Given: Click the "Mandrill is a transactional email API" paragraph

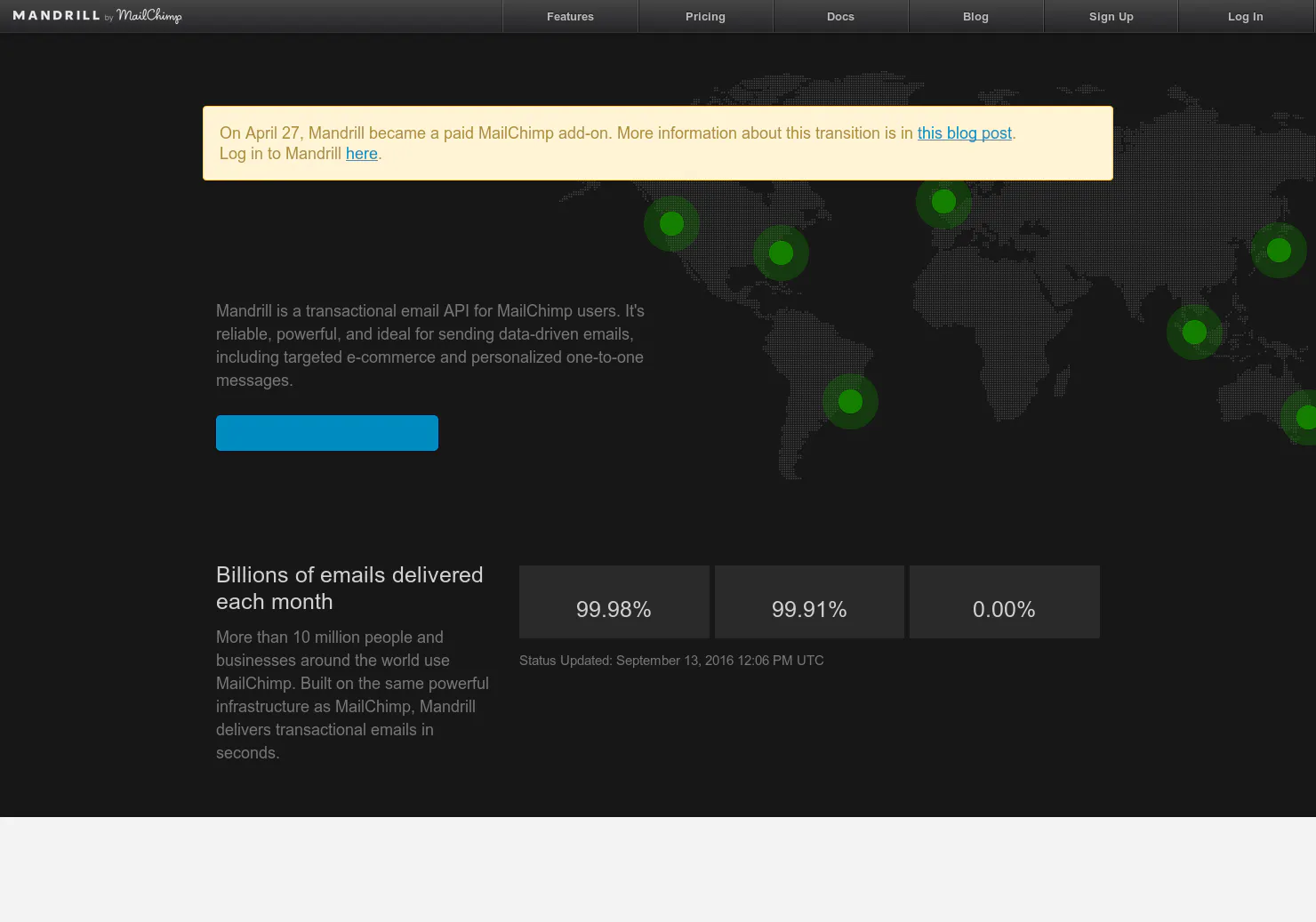Looking at the screenshot, I should (430, 346).
